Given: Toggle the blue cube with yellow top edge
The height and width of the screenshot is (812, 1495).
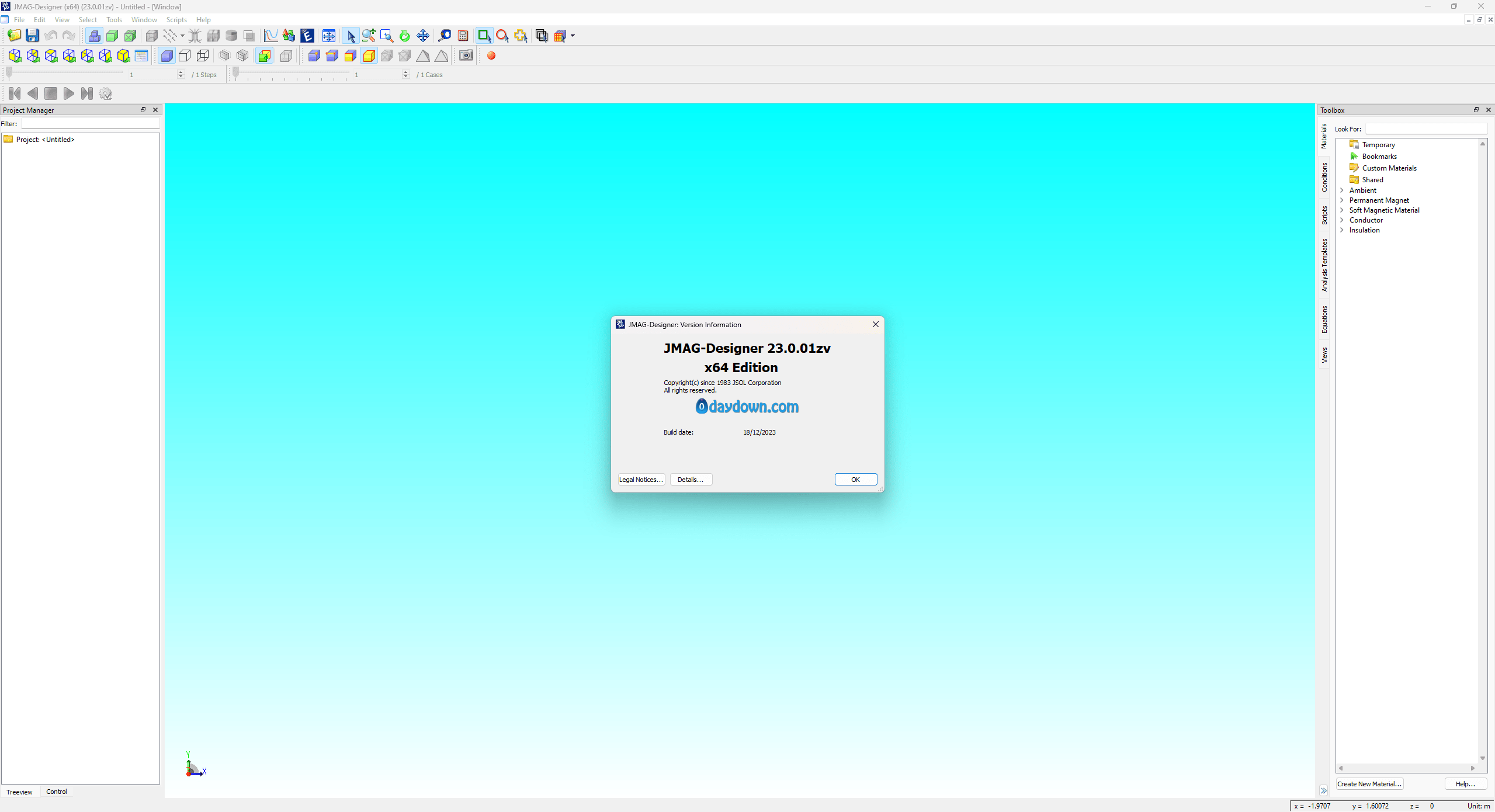Looking at the screenshot, I should point(332,55).
